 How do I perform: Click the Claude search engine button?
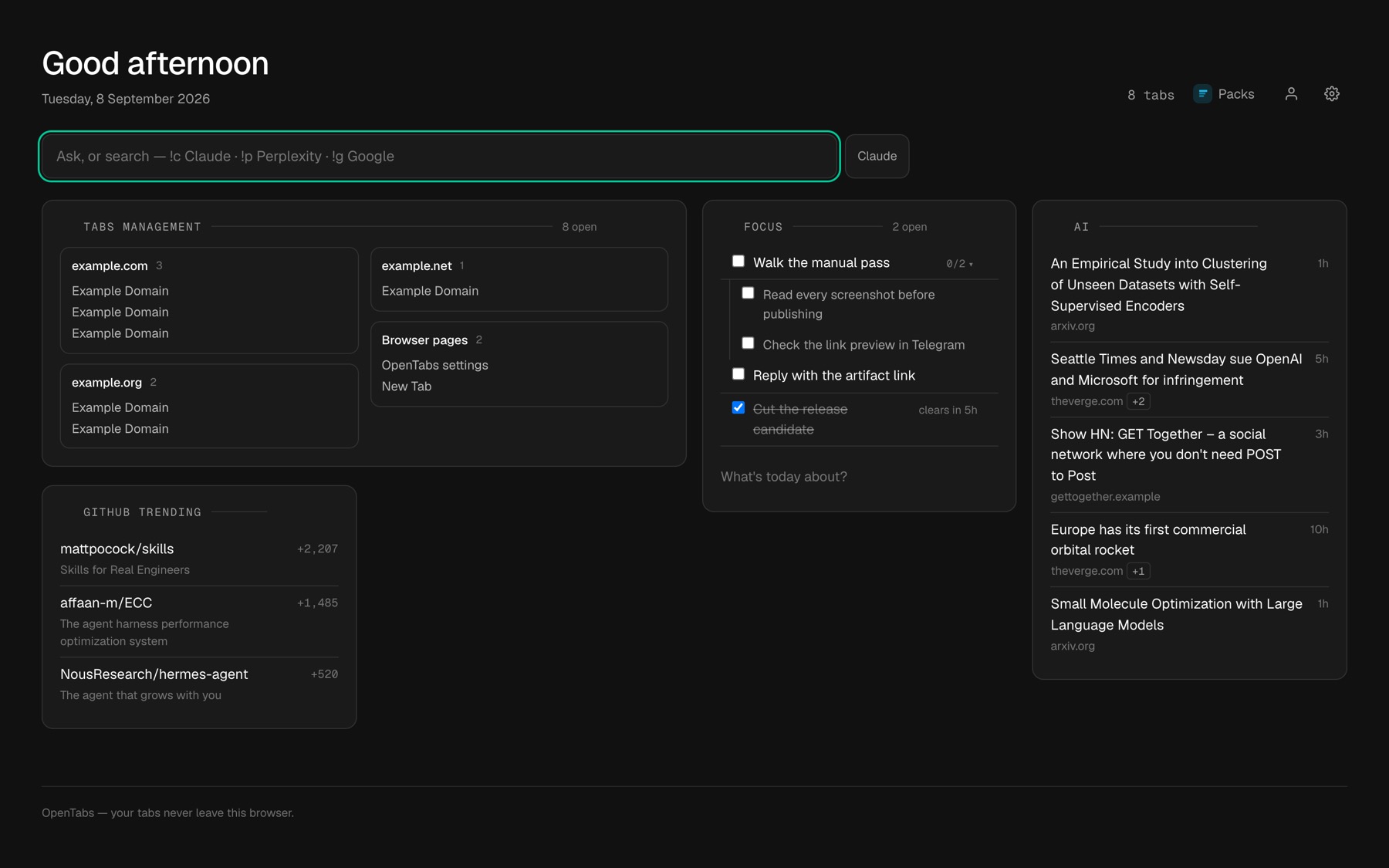[877, 156]
